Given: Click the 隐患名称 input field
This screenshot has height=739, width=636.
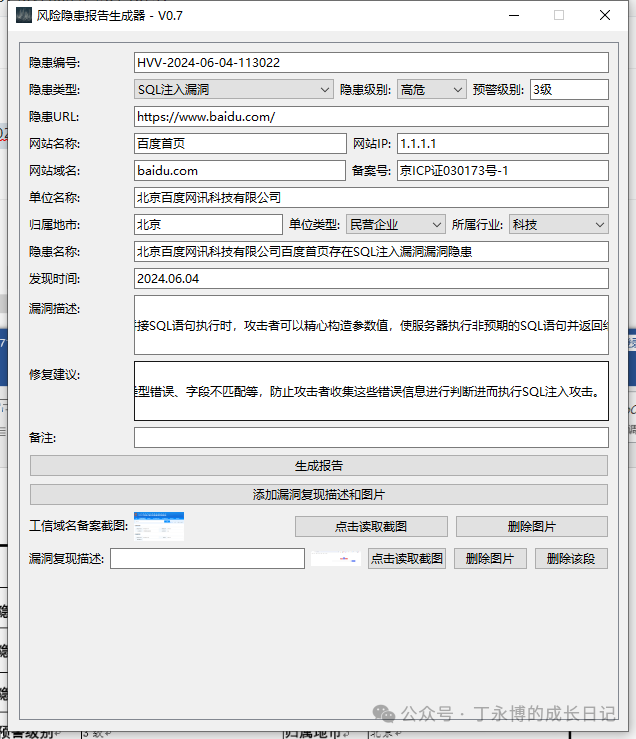Looking at the screenshot, I should [371, 252].
